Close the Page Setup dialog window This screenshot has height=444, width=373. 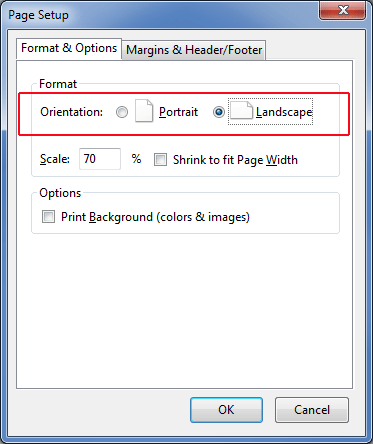click(342, 11)
